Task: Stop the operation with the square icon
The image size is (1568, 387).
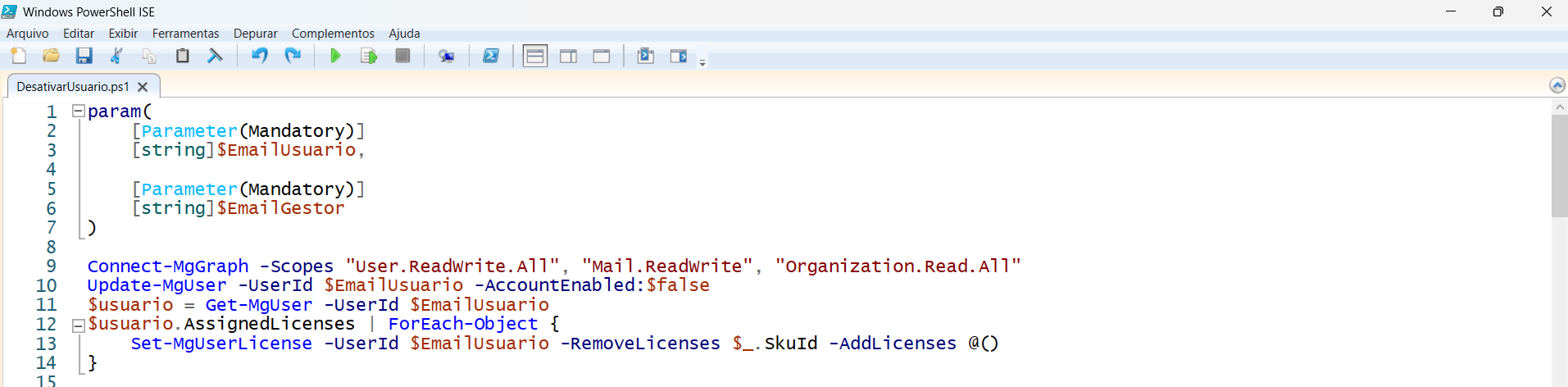Action: [402, 56]
